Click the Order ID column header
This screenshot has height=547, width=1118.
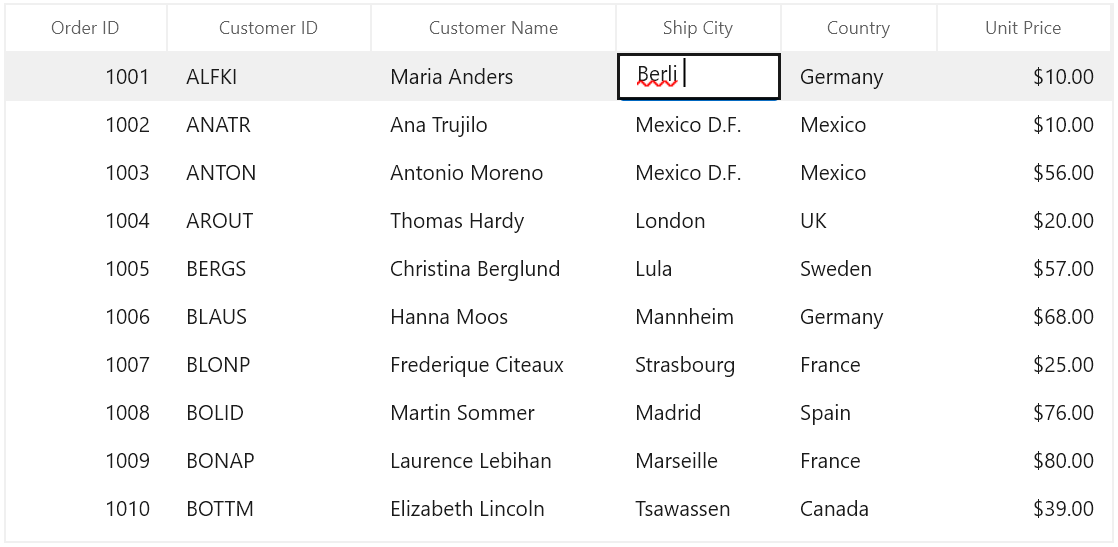tap(85, 28)
